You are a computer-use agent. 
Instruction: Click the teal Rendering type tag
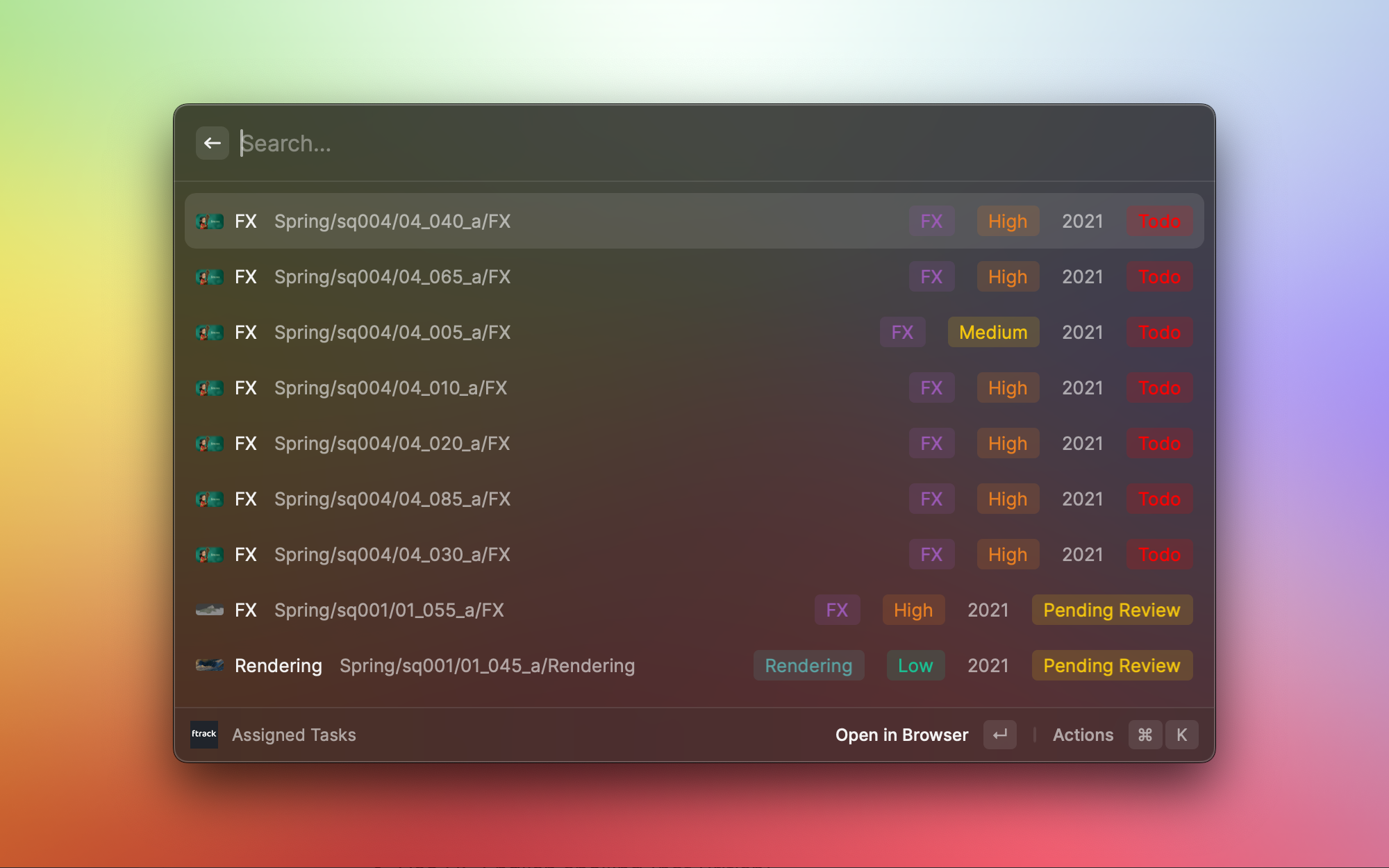click(x=808, y=666)
